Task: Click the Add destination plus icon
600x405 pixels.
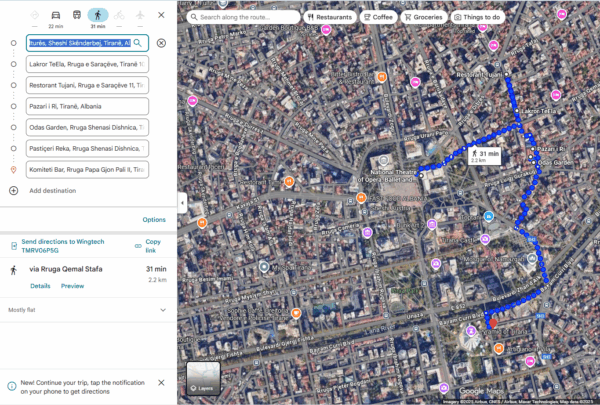Action: (13, 190)
